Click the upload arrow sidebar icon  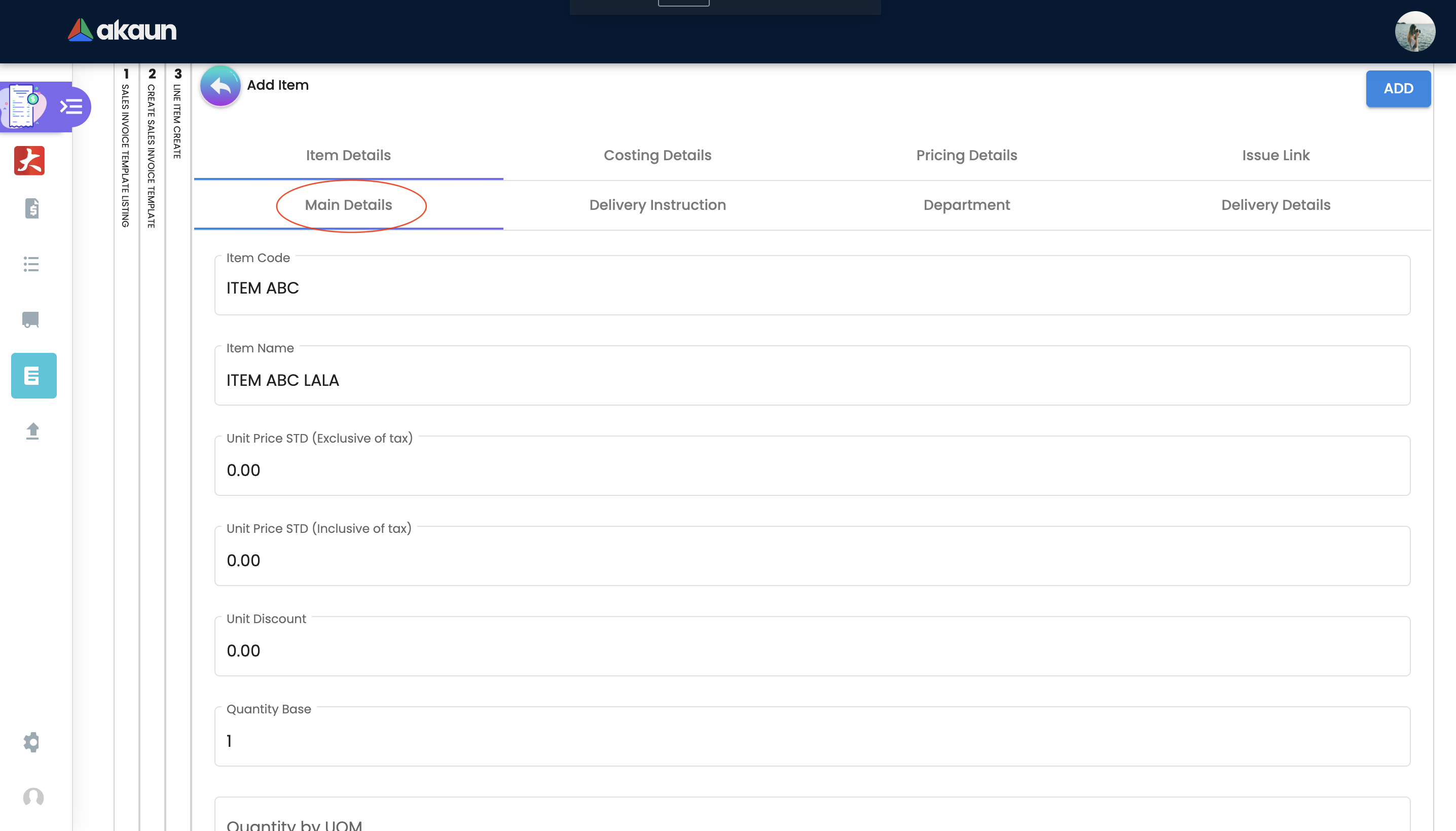32,431
